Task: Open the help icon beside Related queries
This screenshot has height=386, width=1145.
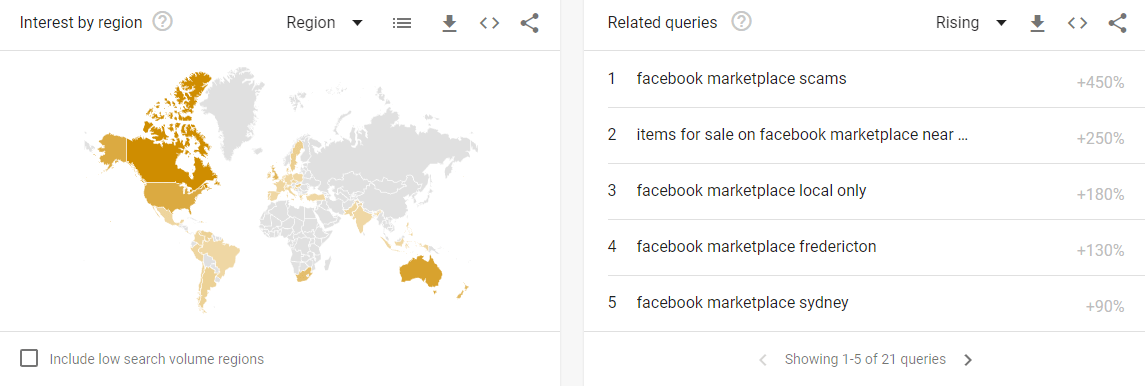Action: pyautogui.click(x=742, y=22)
